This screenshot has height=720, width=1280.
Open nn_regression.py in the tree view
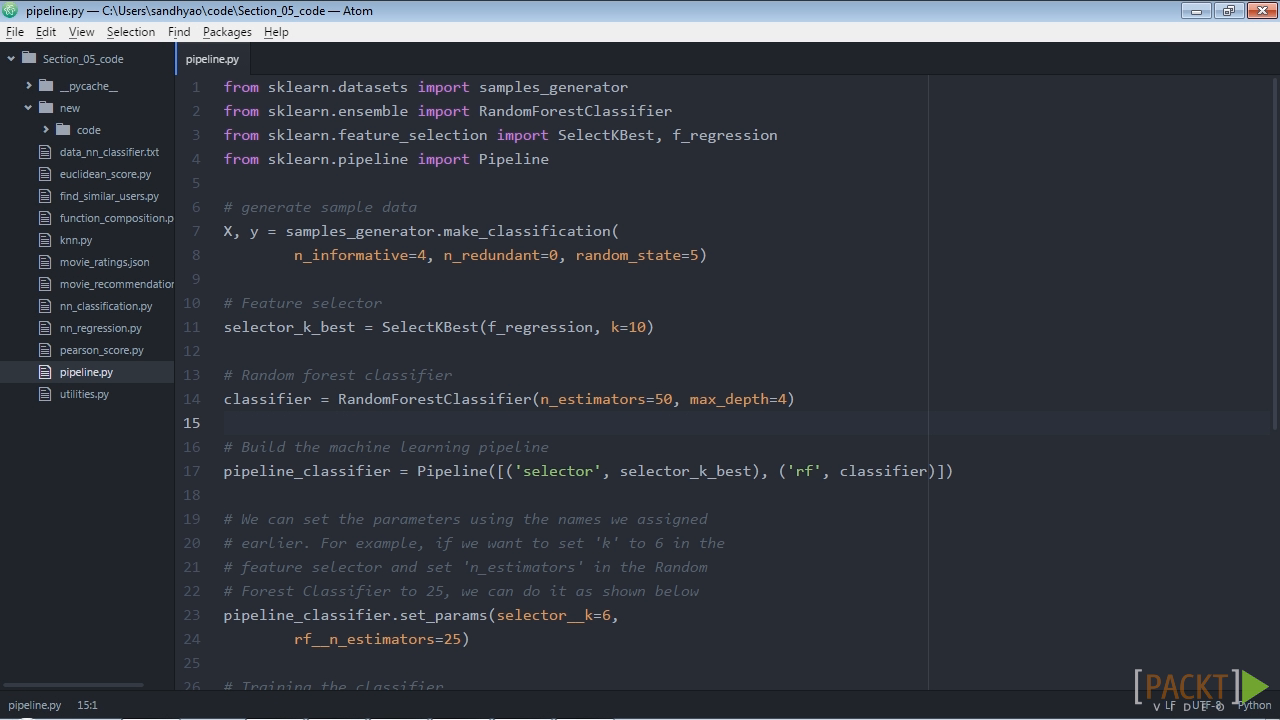pyautogui.click(x=100, y=328)
